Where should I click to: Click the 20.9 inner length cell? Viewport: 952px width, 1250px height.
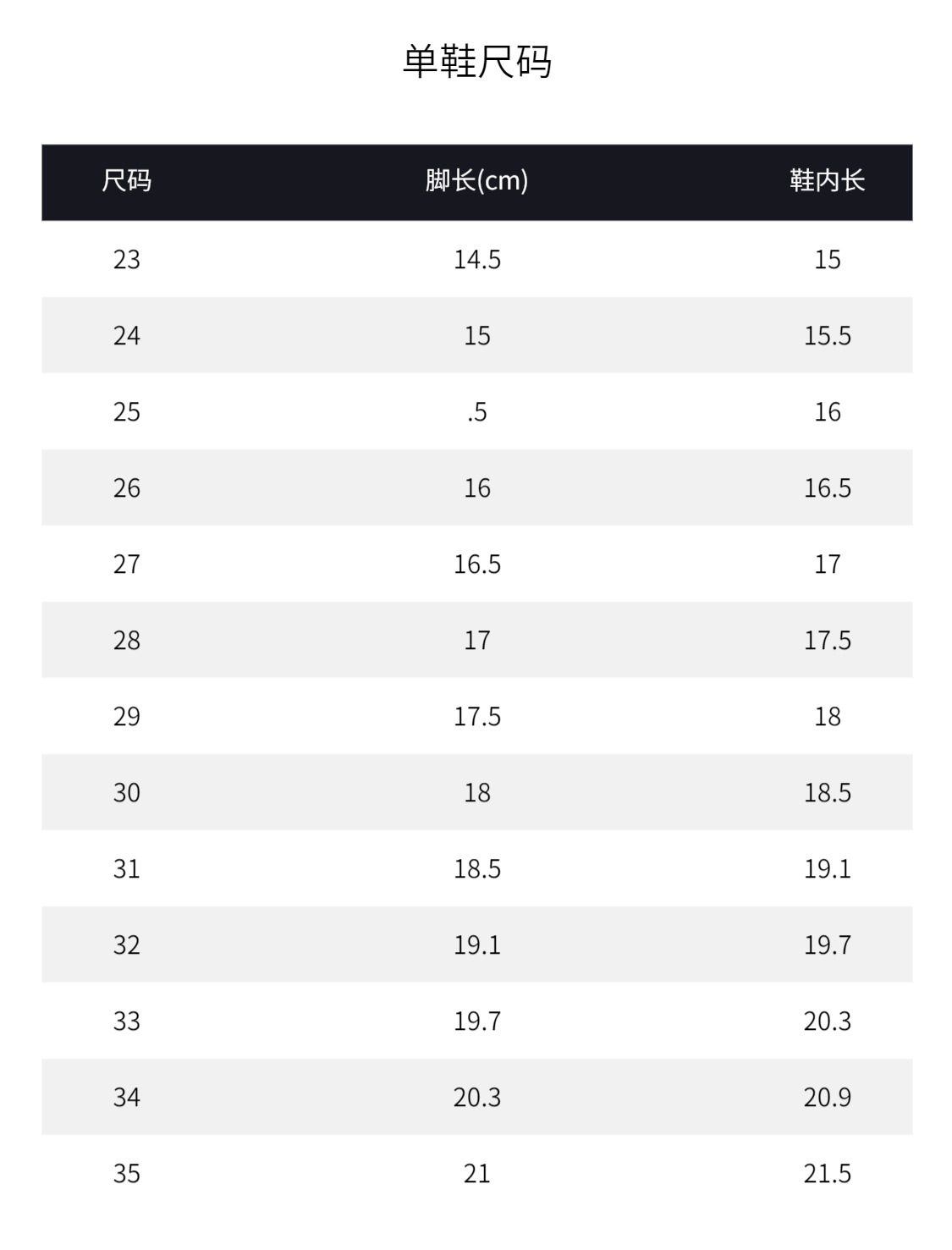(827, 1097)
